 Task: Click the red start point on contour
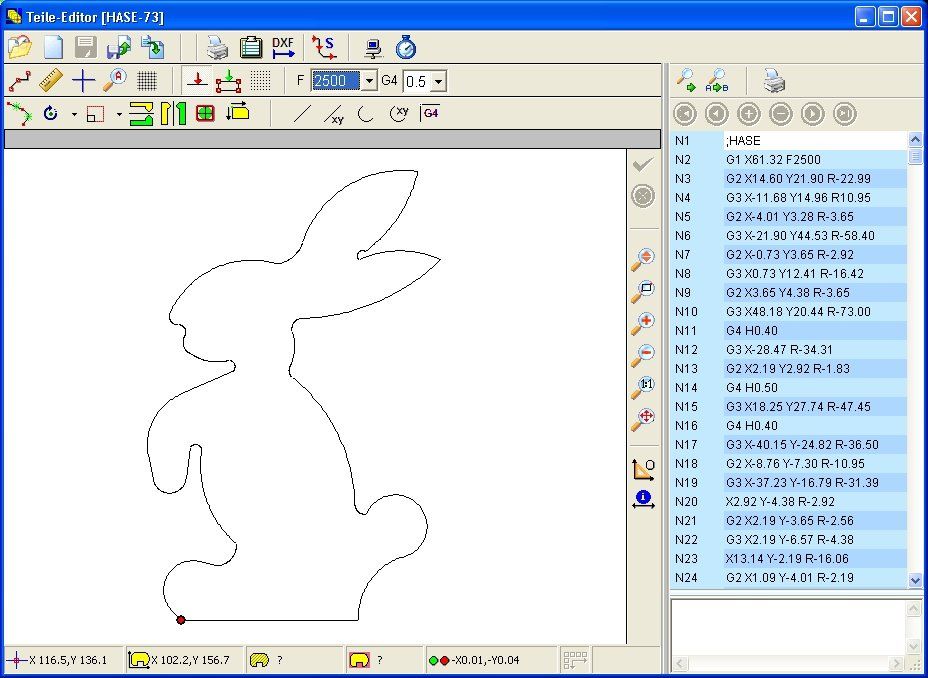point(181,620)
